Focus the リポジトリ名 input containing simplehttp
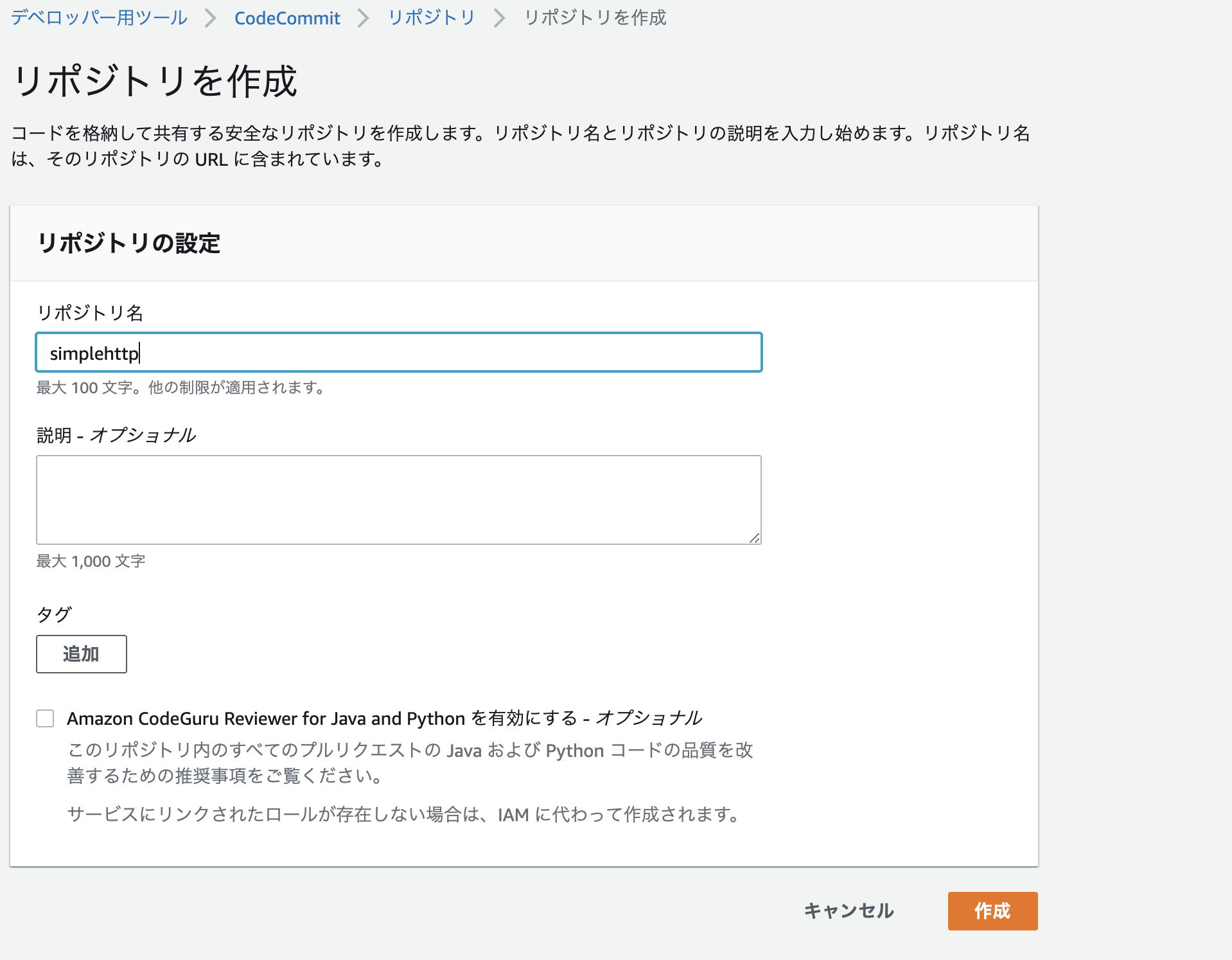The image size is (1232, 960). (398, 352)
